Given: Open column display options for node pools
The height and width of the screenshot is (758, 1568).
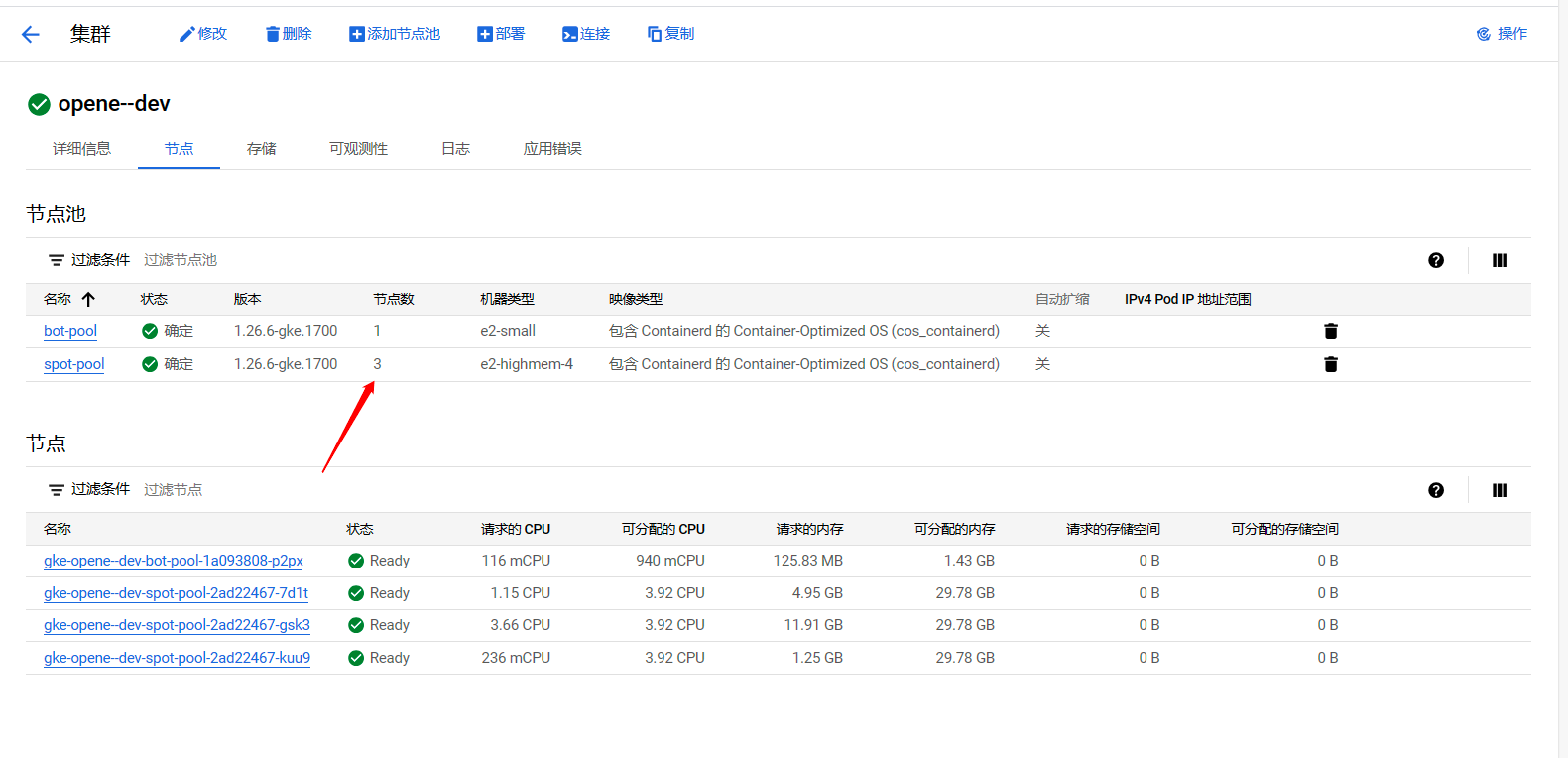Looking at the screenshot, I should pos(1500,260).
